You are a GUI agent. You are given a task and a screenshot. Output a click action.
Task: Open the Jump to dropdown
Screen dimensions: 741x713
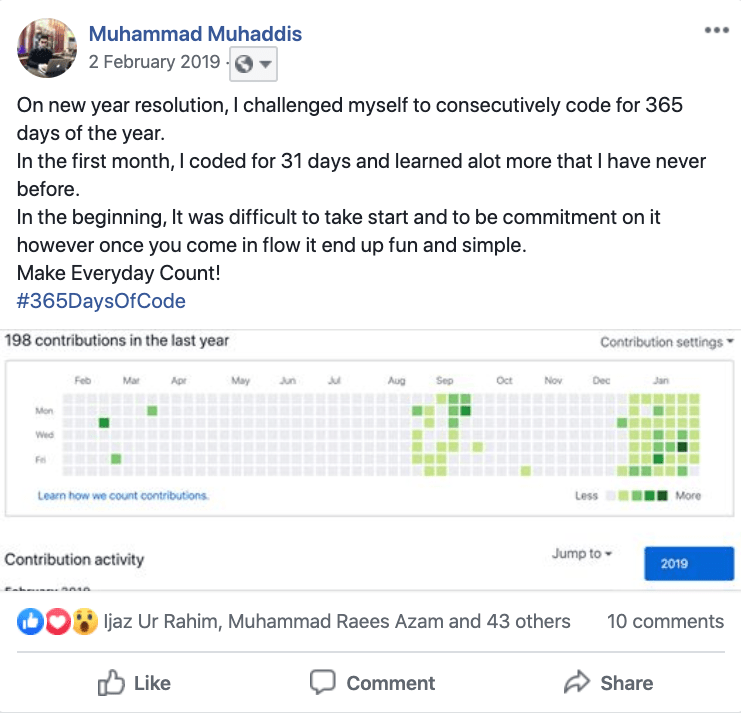point(582,553)
